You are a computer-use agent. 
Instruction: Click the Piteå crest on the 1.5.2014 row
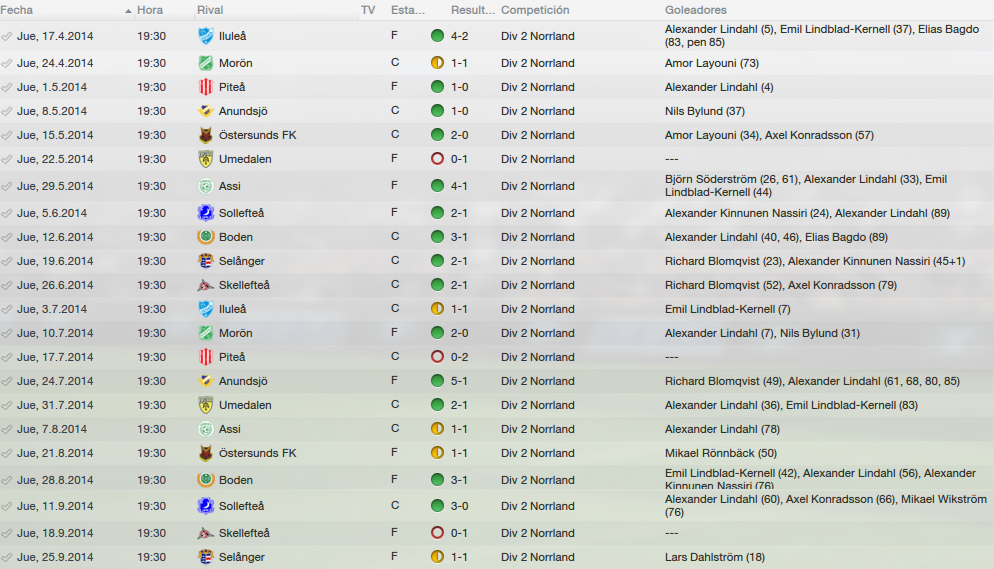click(205, 87)
